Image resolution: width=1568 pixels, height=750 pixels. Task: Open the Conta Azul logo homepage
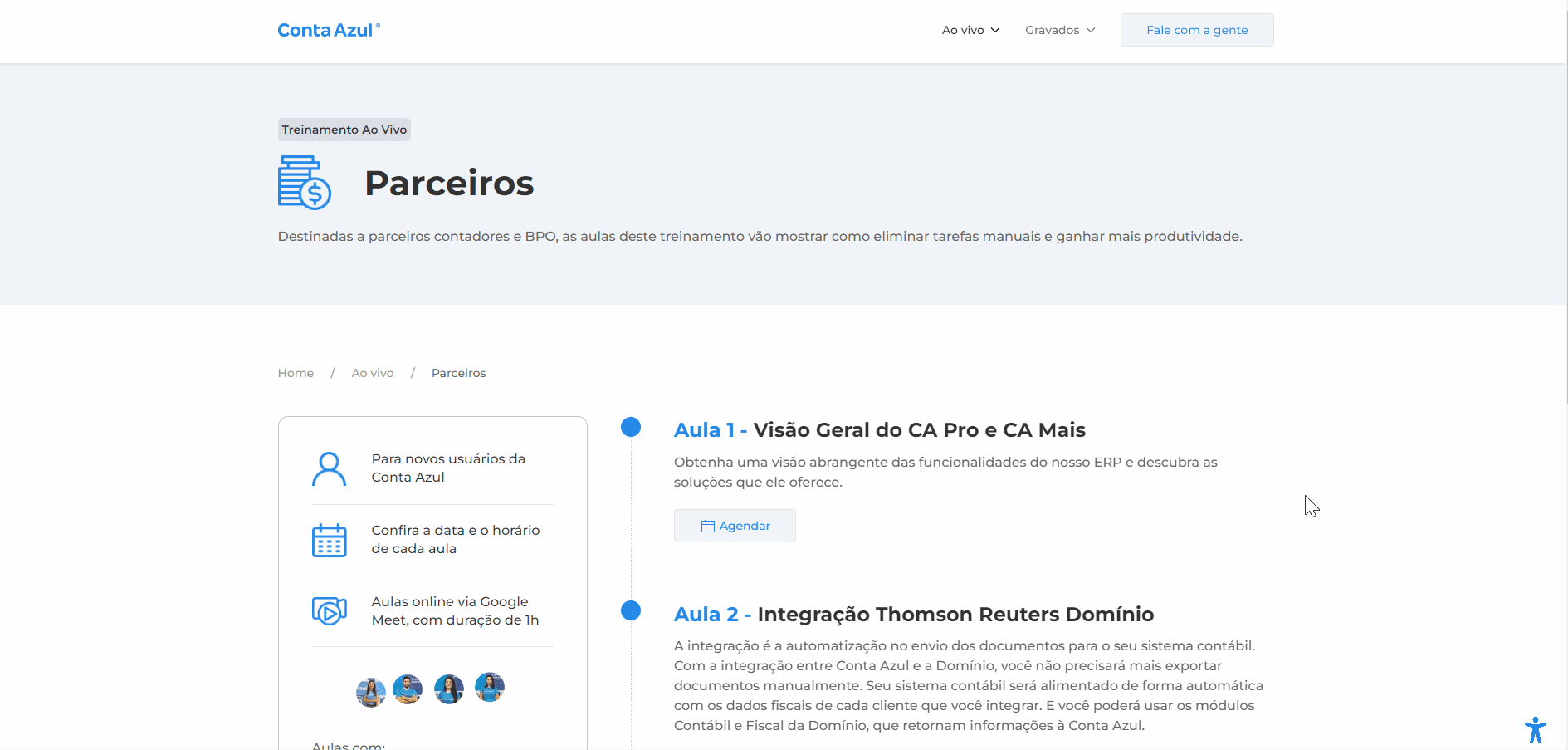point(329,30)
